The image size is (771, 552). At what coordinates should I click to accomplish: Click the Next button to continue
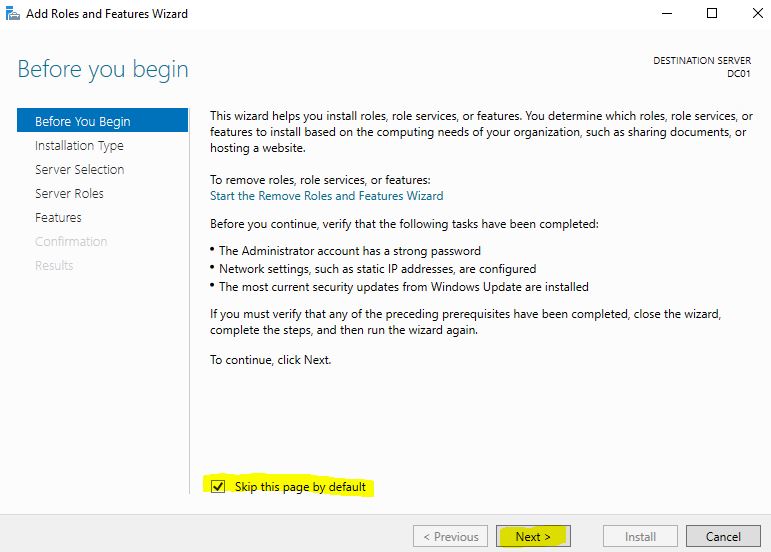(x=533, y=536)
